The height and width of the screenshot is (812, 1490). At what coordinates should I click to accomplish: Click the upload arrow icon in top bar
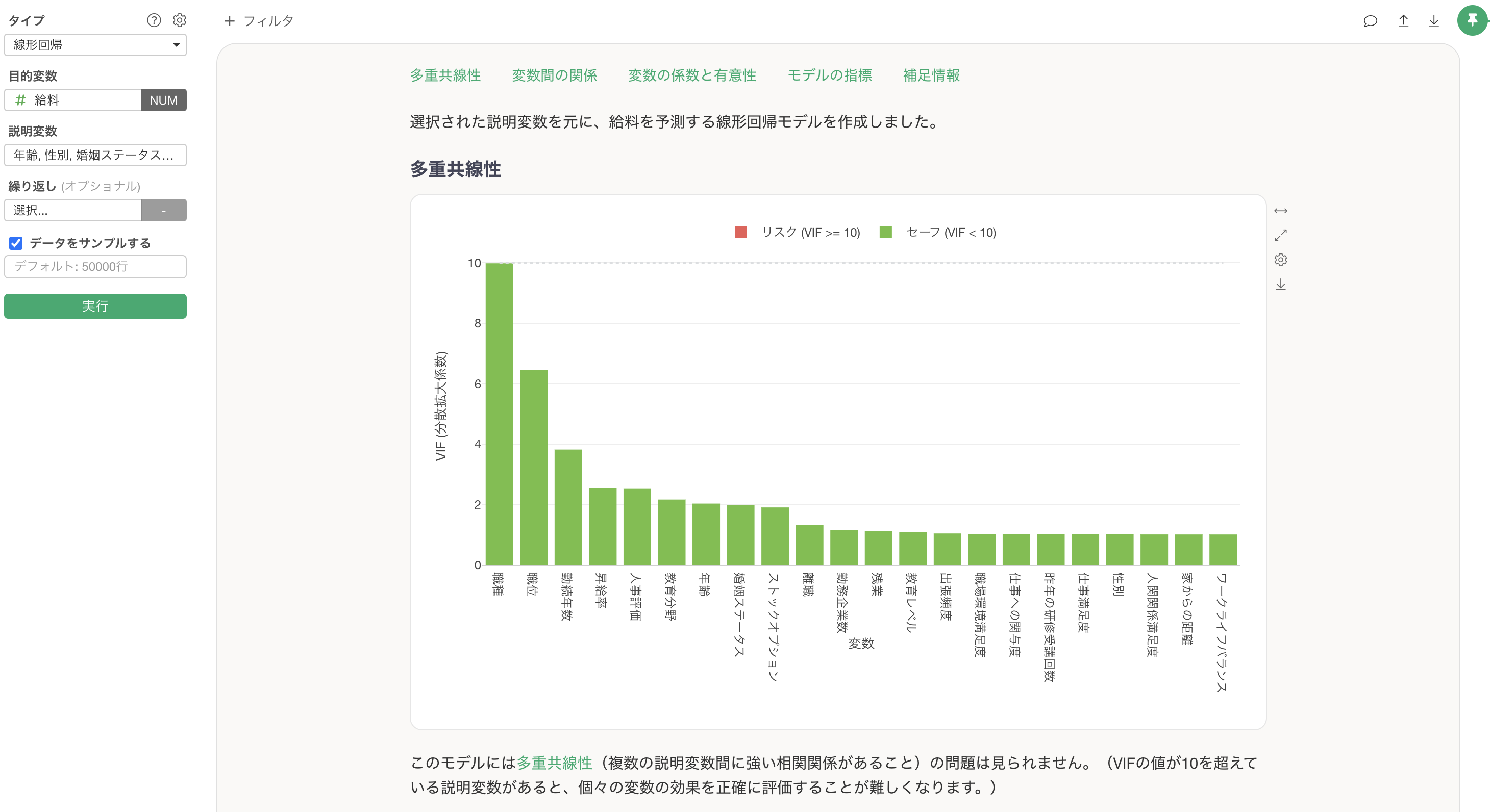point(1403,21)
